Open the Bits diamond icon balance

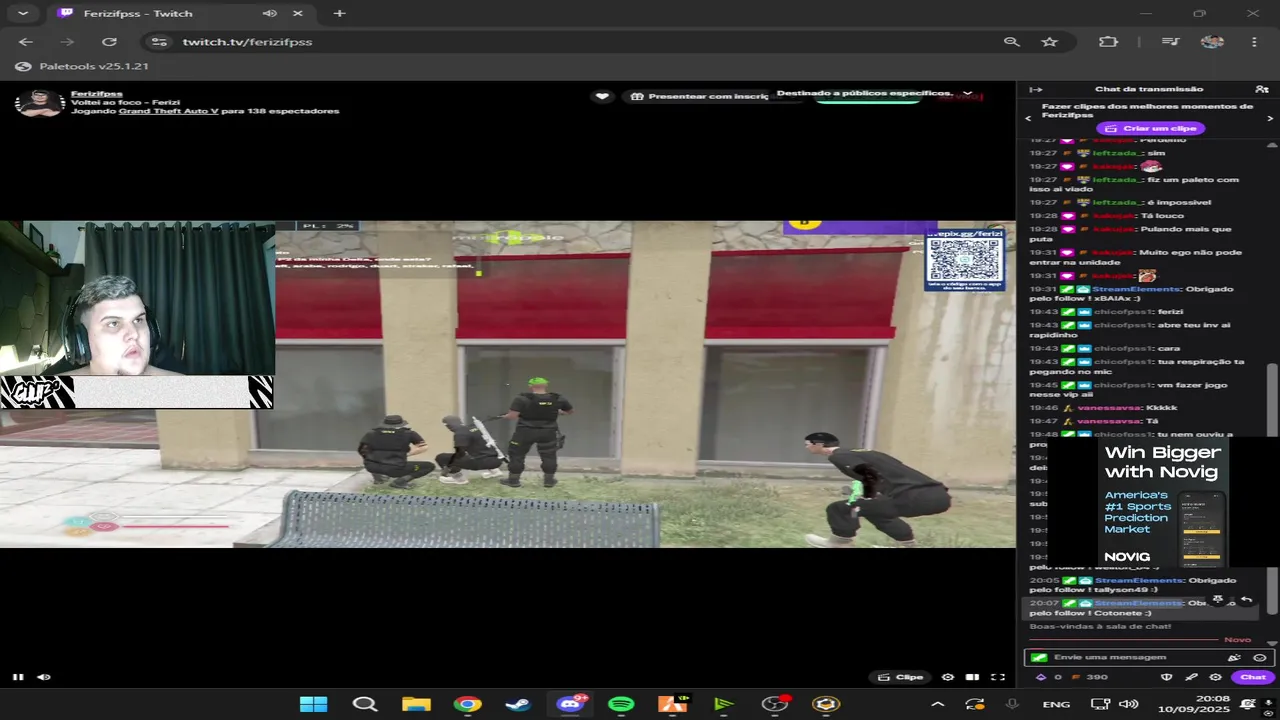pyautogui.click(x=1040, y=677)
